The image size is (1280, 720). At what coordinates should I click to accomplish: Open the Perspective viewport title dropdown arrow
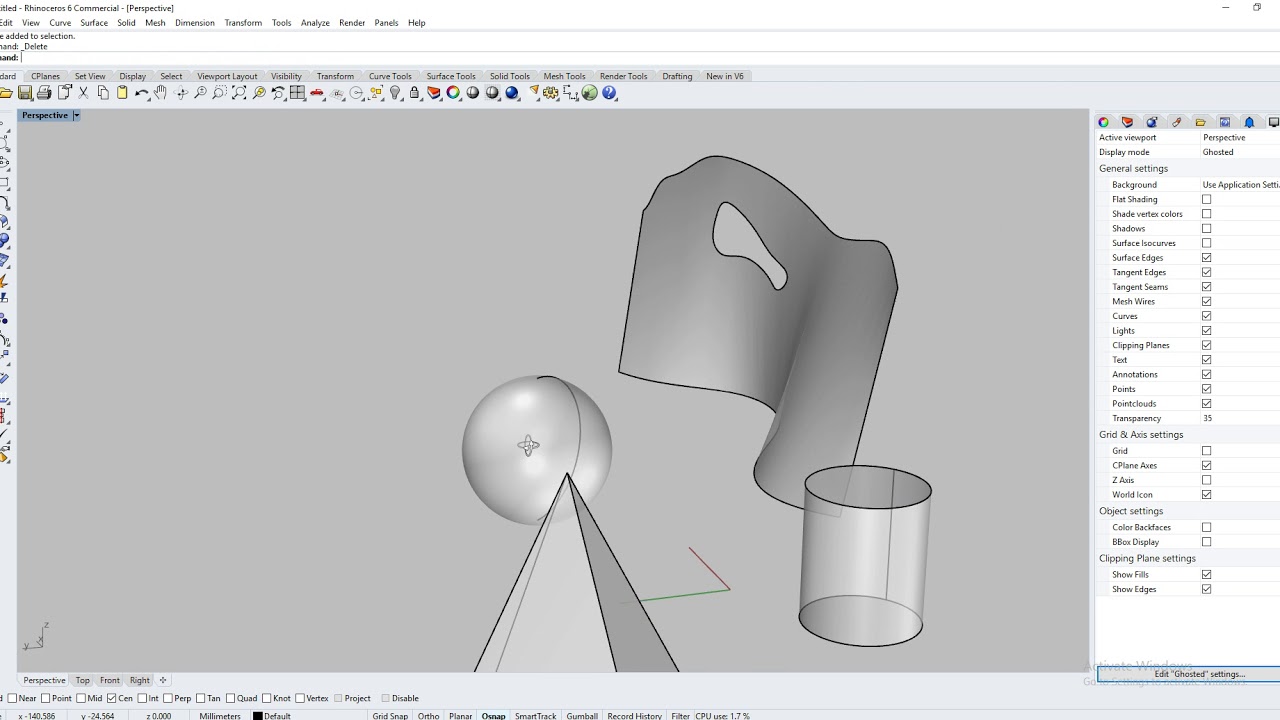tap(76, 115)
